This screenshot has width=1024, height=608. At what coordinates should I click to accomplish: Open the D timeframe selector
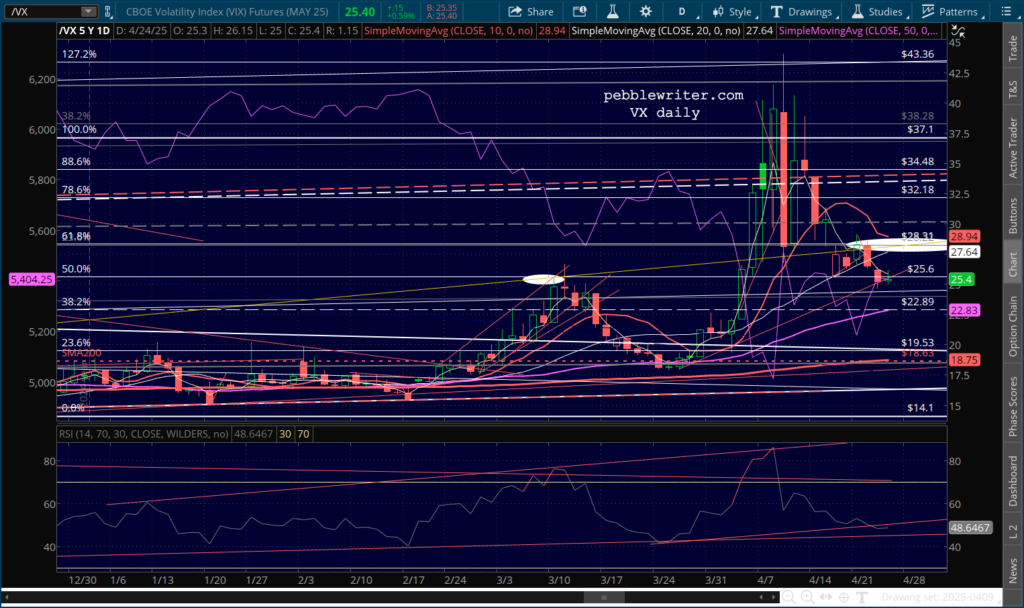[x=682, y=12]
